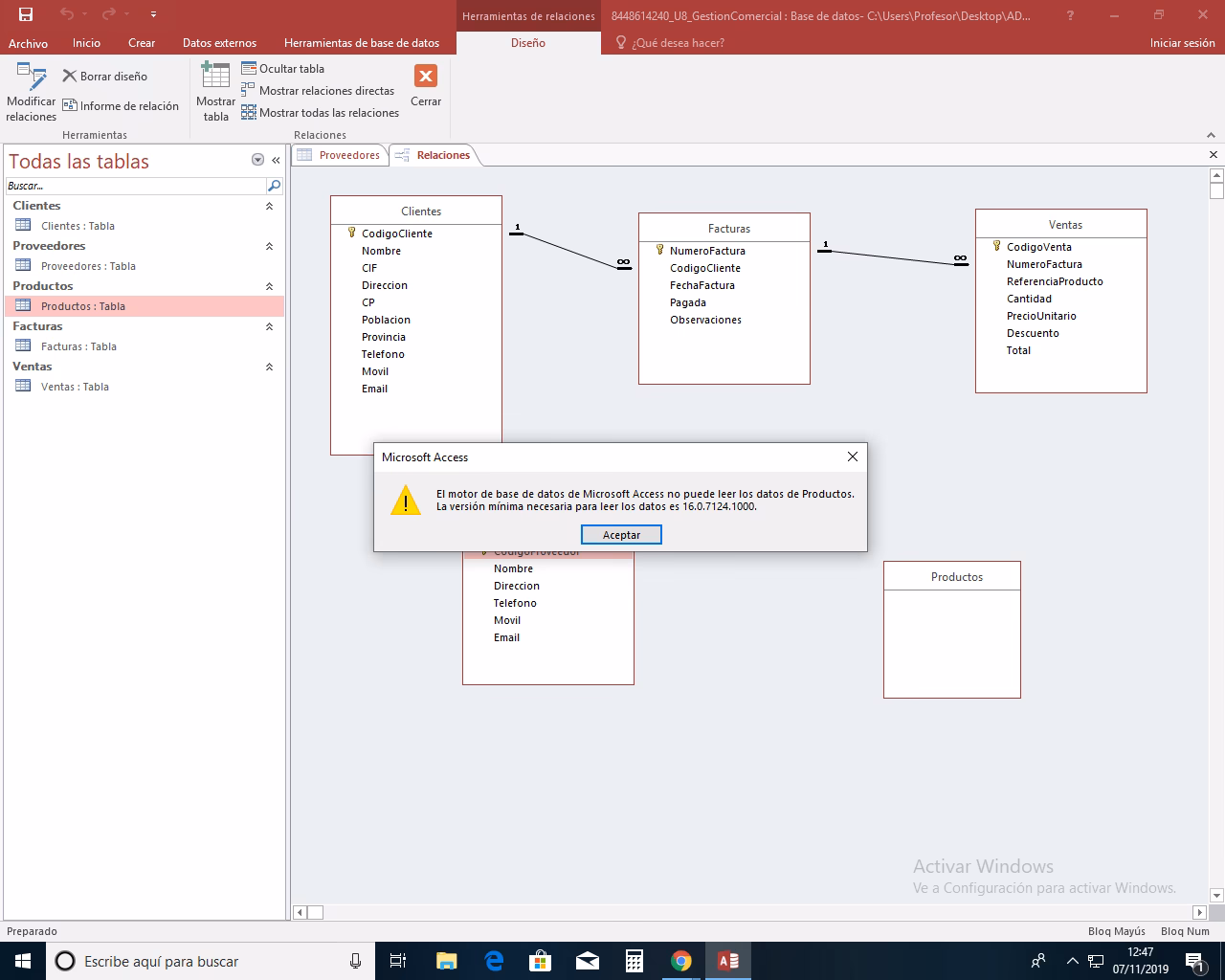Screen dimensions: 1225x980
Task: Open Calculator from taskbar
Action: click(634, 961)
